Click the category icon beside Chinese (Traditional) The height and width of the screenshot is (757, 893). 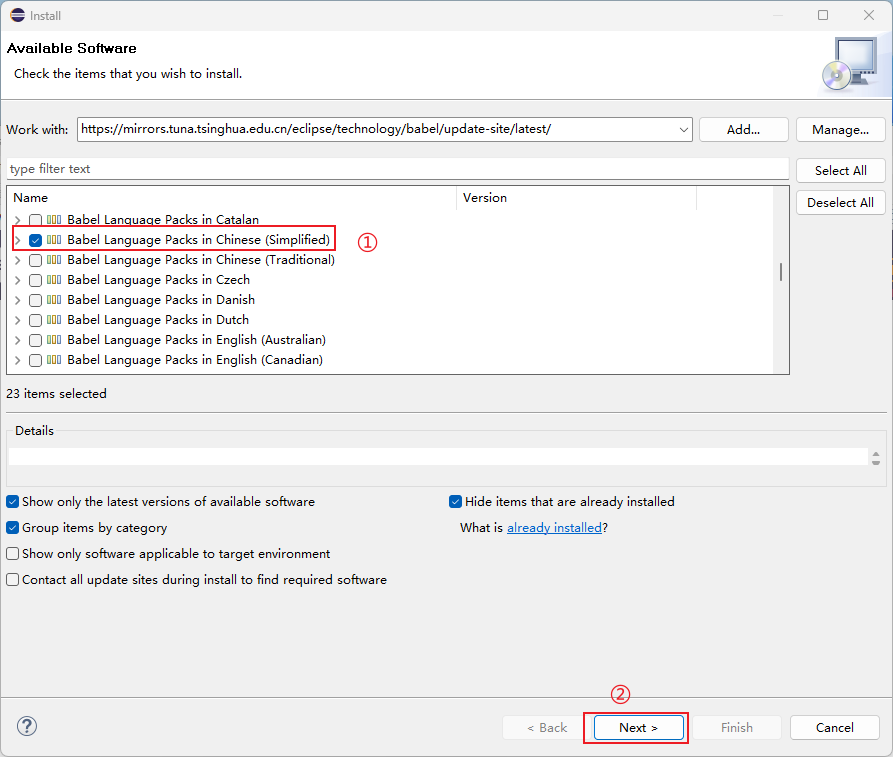[54, 260]
